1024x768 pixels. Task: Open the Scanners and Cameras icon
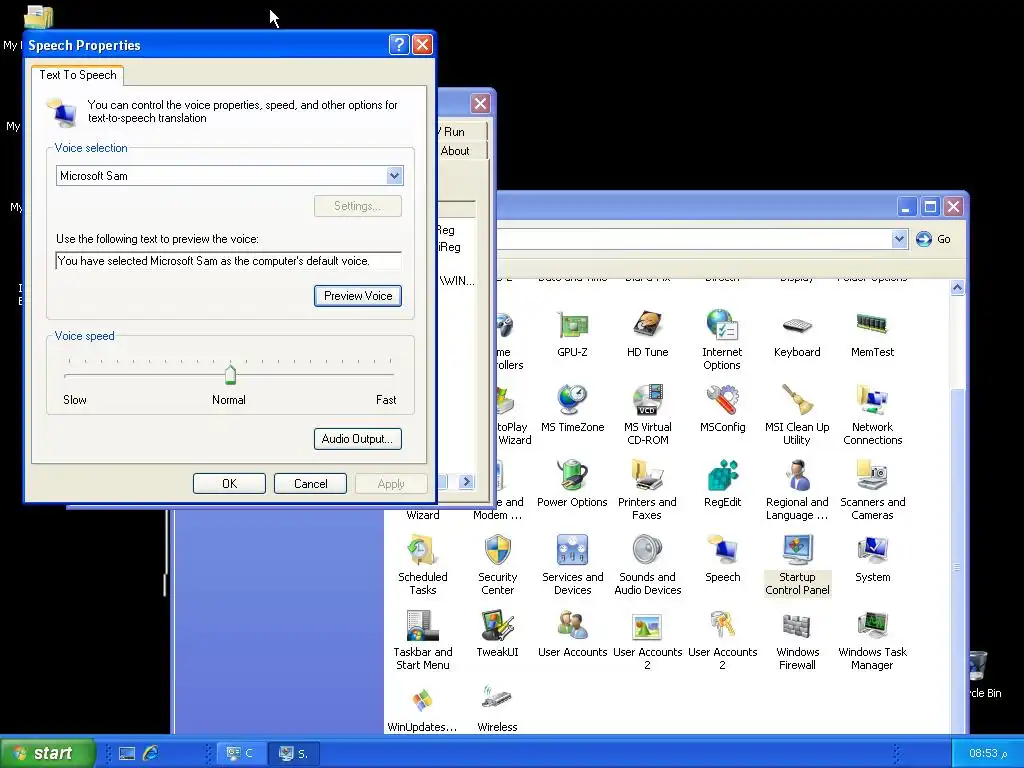click(872, 490)
